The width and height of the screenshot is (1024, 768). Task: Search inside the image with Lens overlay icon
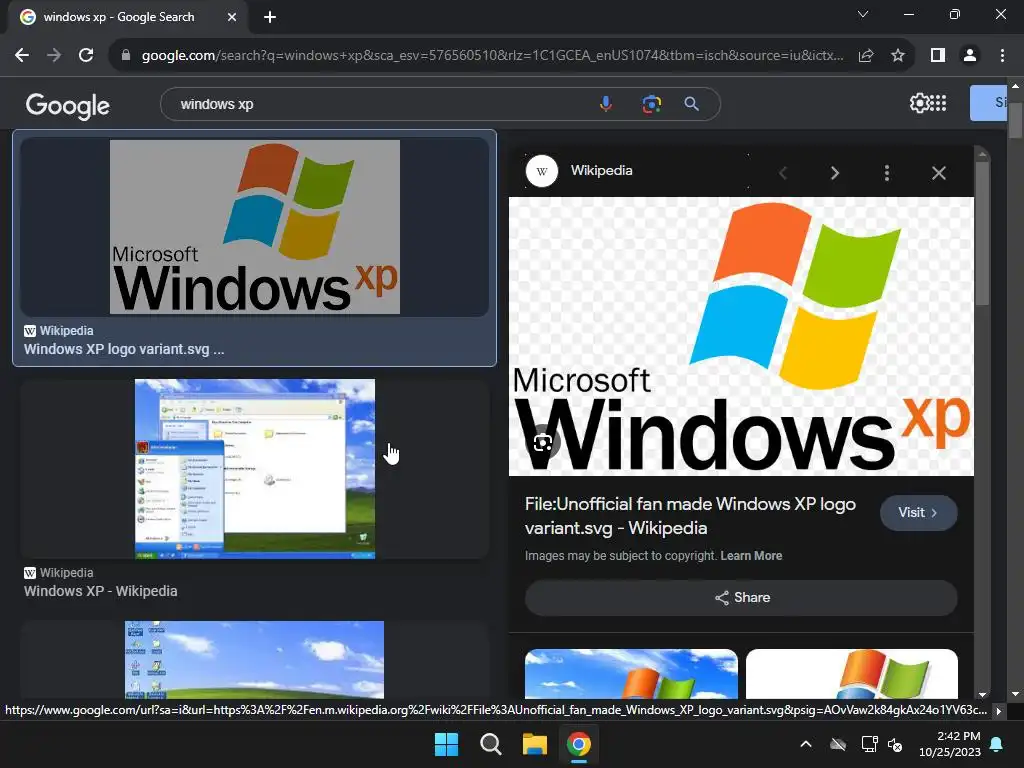pyautogui.click(x=543, y=443)
